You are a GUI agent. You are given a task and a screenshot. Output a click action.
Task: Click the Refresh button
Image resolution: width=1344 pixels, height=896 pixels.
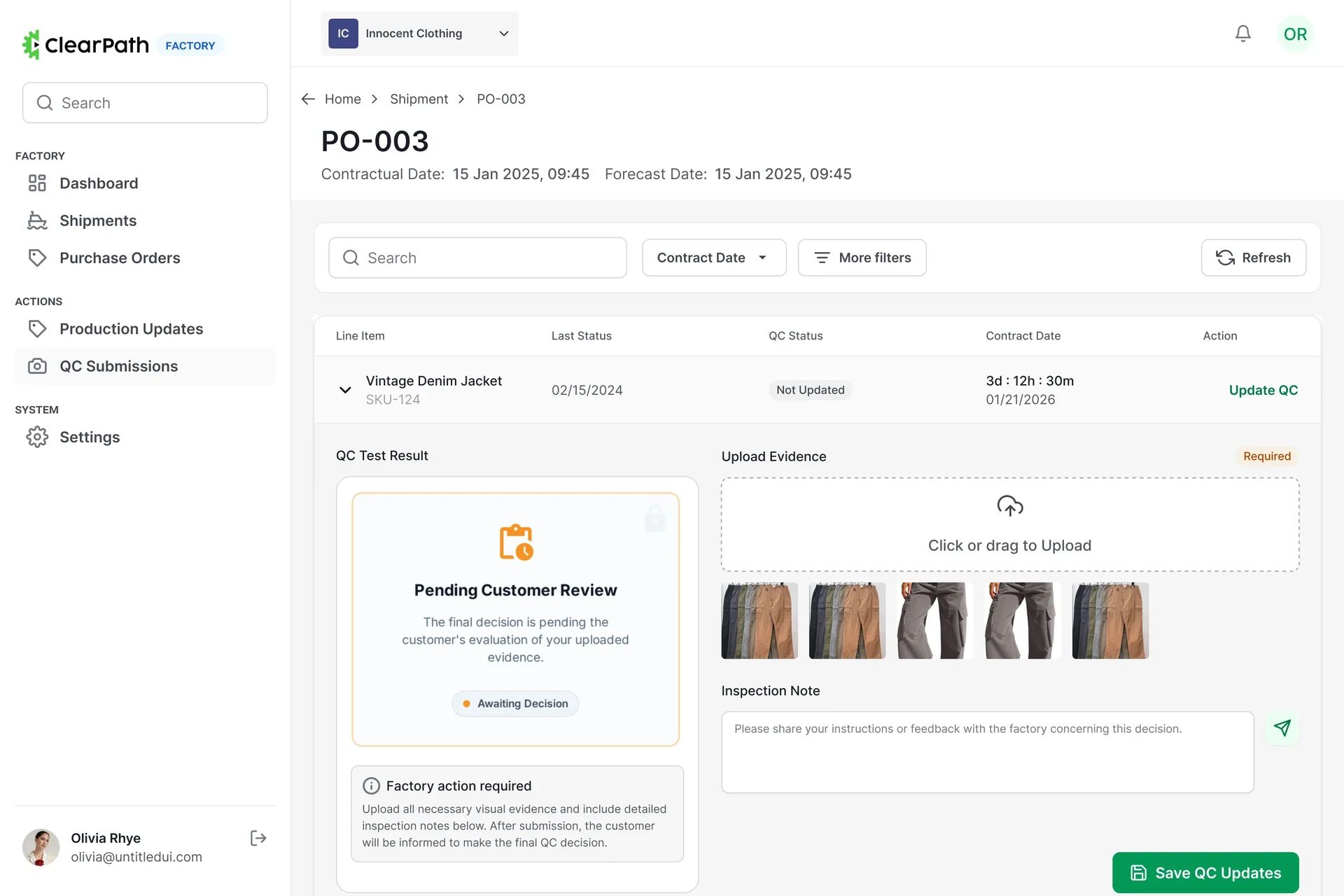(1253, 258)
